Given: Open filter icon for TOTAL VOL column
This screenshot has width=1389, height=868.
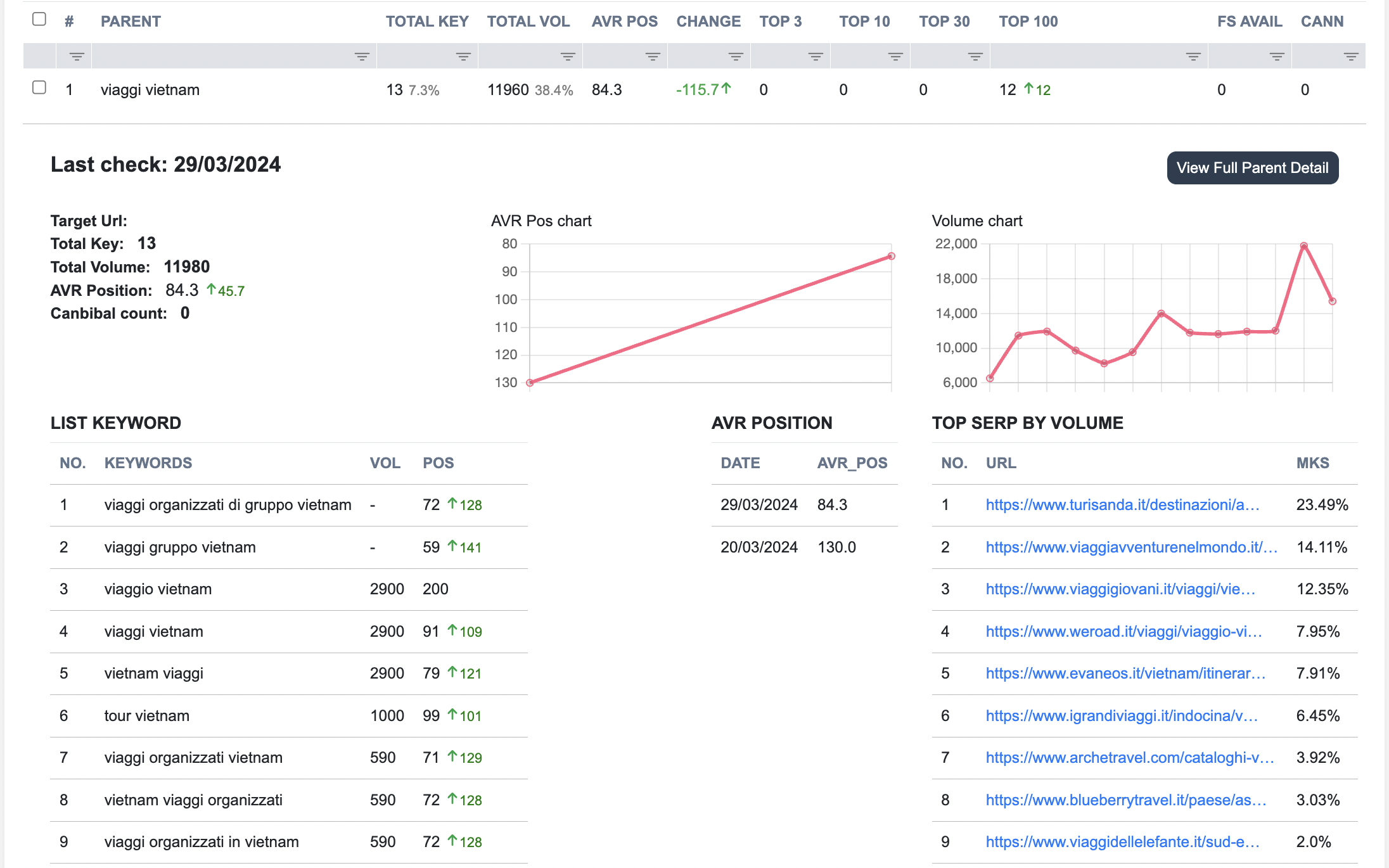Looking at the screenshot, I should coord(568,56).
